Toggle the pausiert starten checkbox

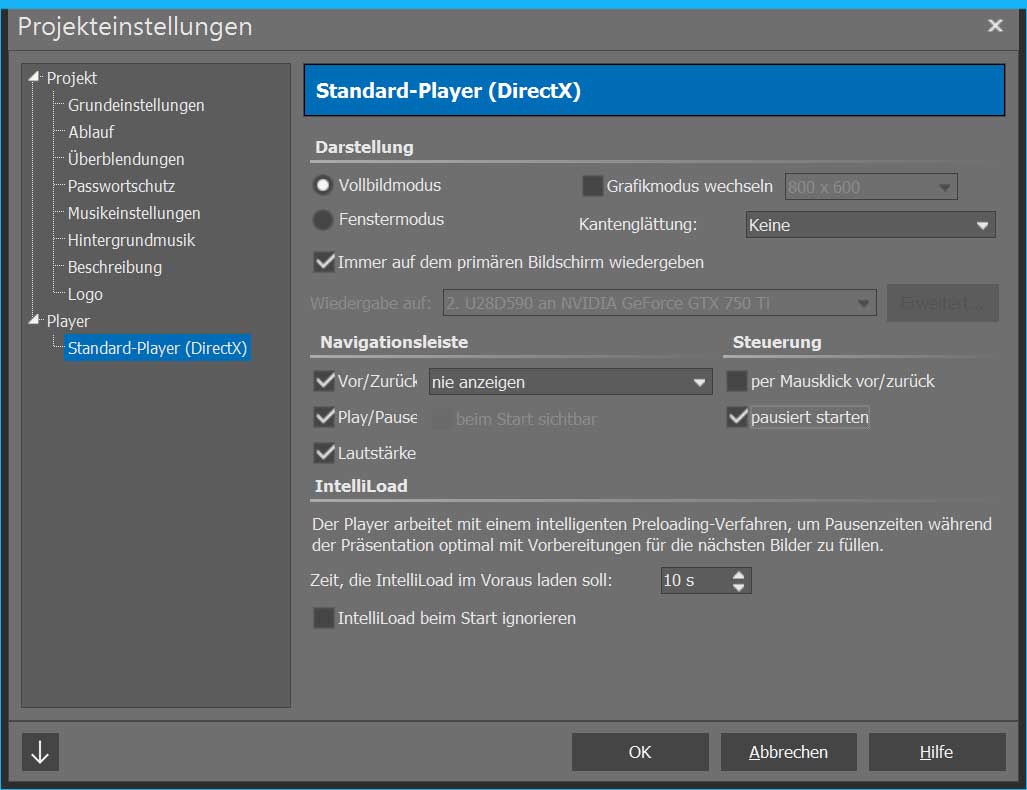click(x=737, y=417)
